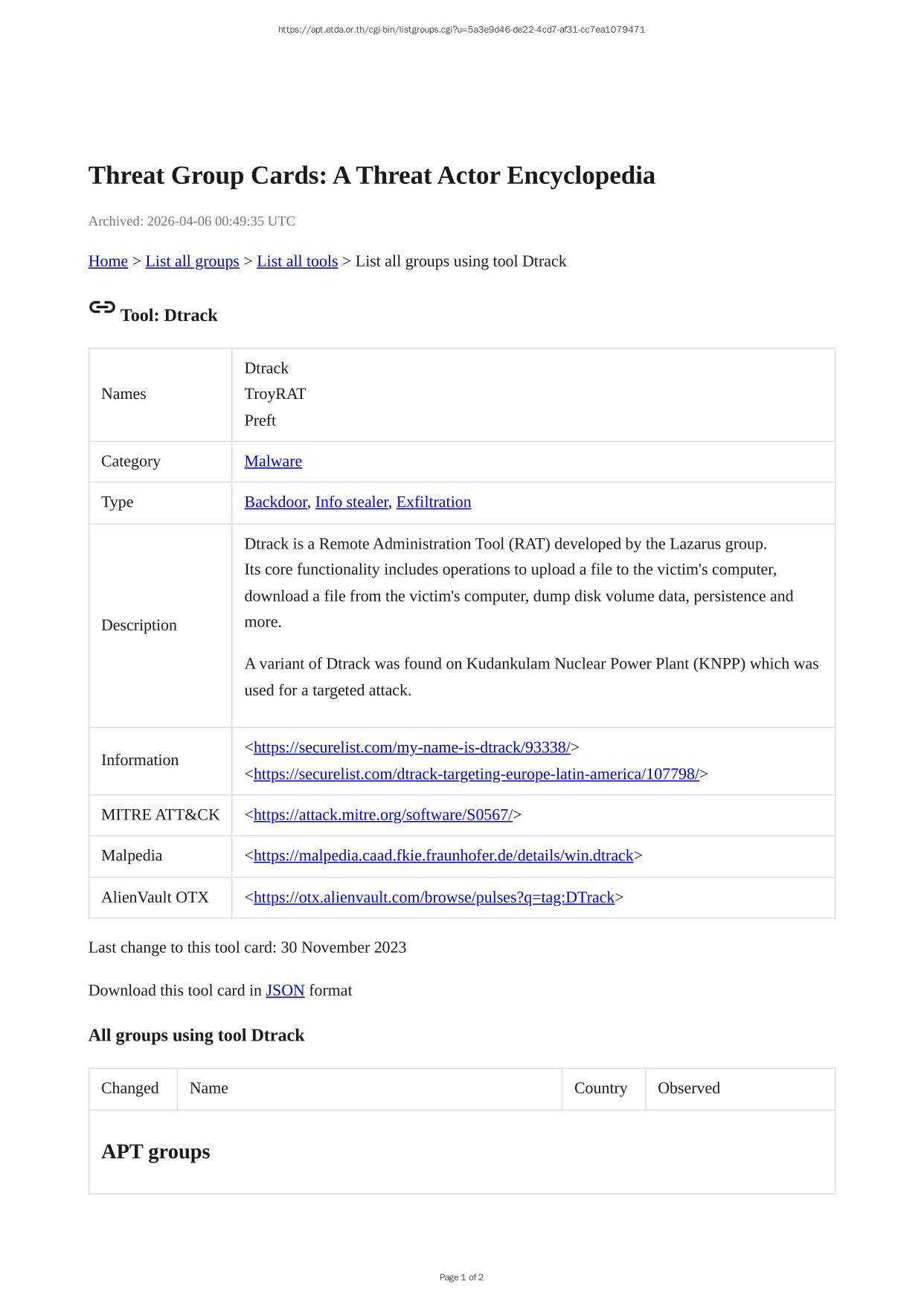
Task: Click the APT groups section heading
Action: 155,1151
